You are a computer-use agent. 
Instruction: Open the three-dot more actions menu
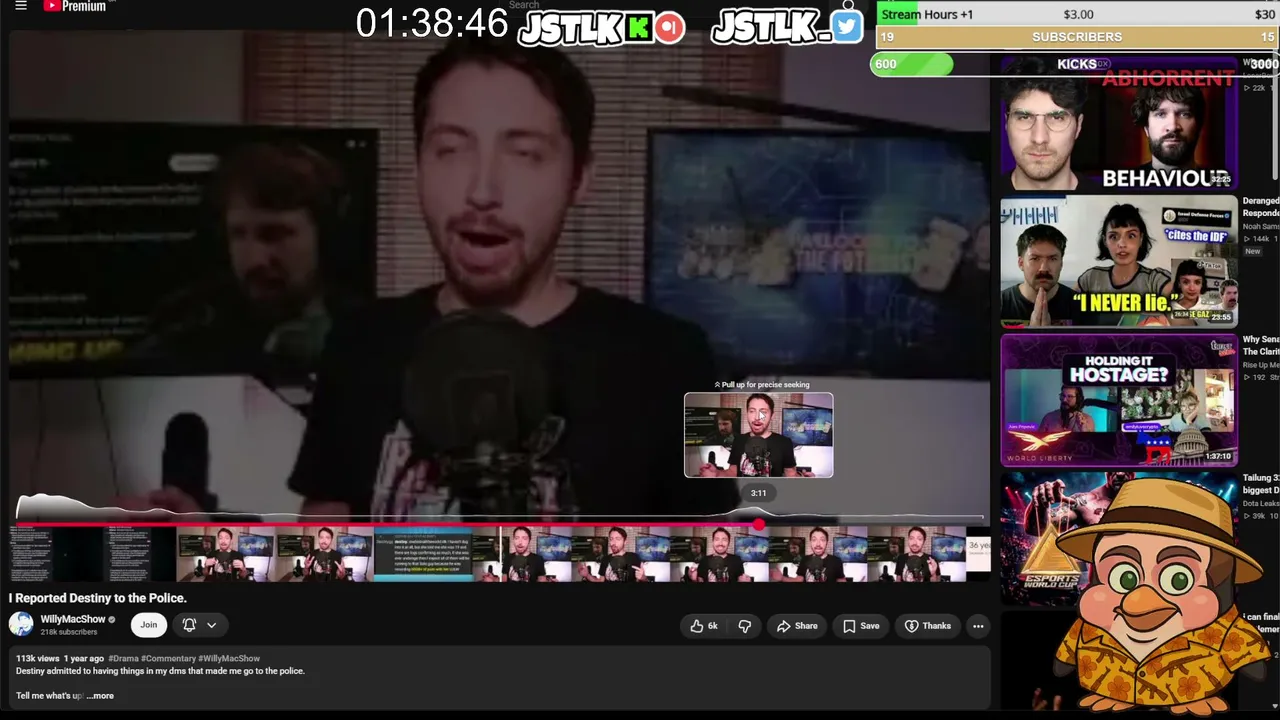click(x=978, y=626)
